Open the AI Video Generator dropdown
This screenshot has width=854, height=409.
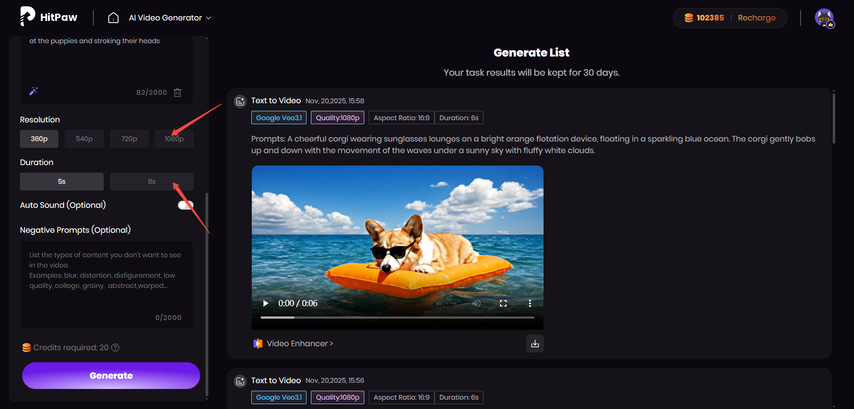click(169, 17)
